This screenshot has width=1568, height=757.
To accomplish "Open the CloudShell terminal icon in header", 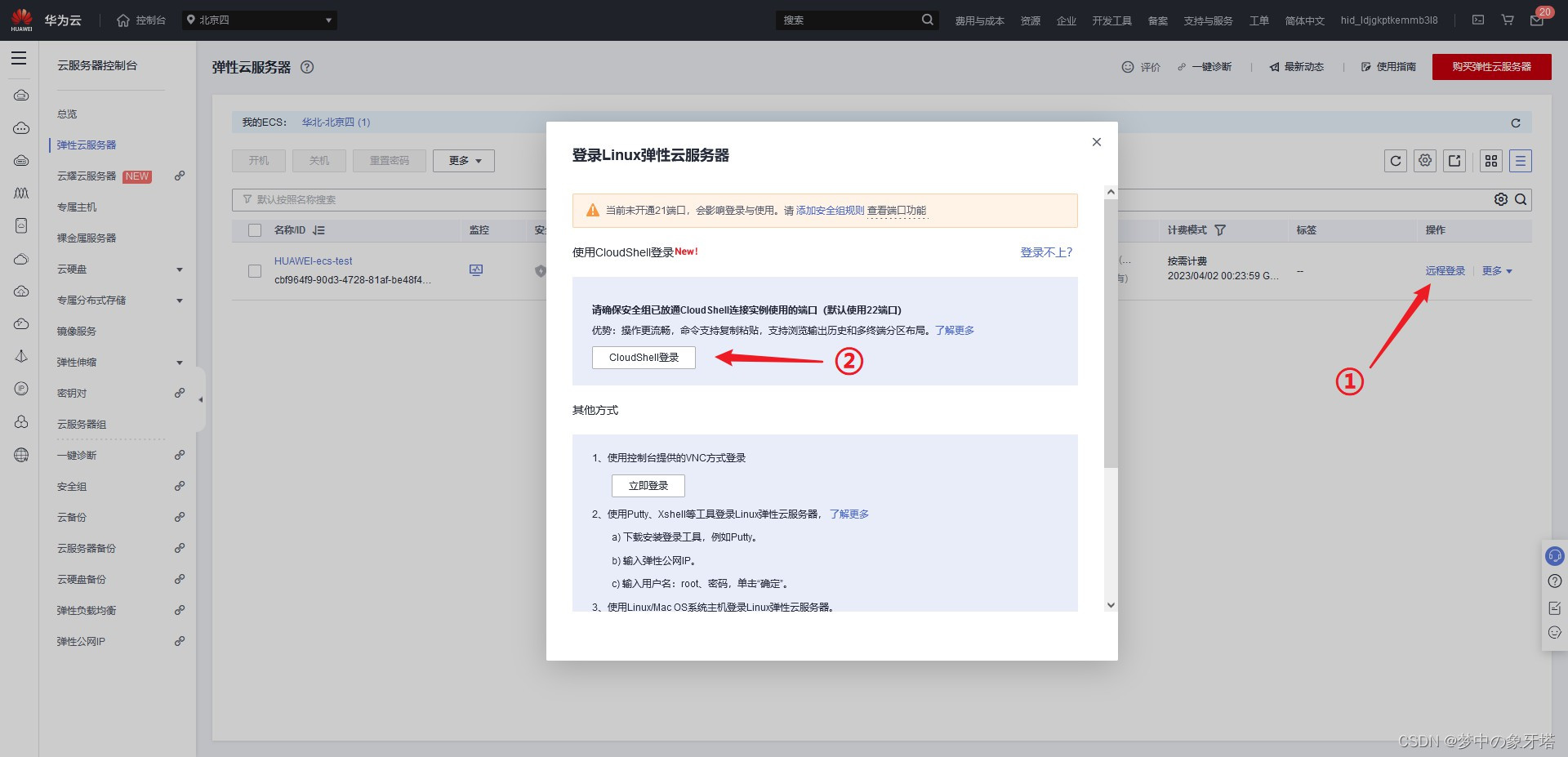I will click(x=1478, y=20).
